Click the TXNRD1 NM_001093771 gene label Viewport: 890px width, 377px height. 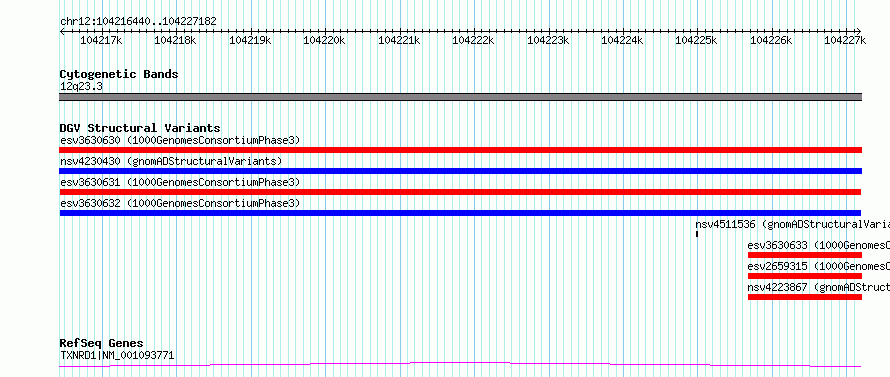(117, 356)
